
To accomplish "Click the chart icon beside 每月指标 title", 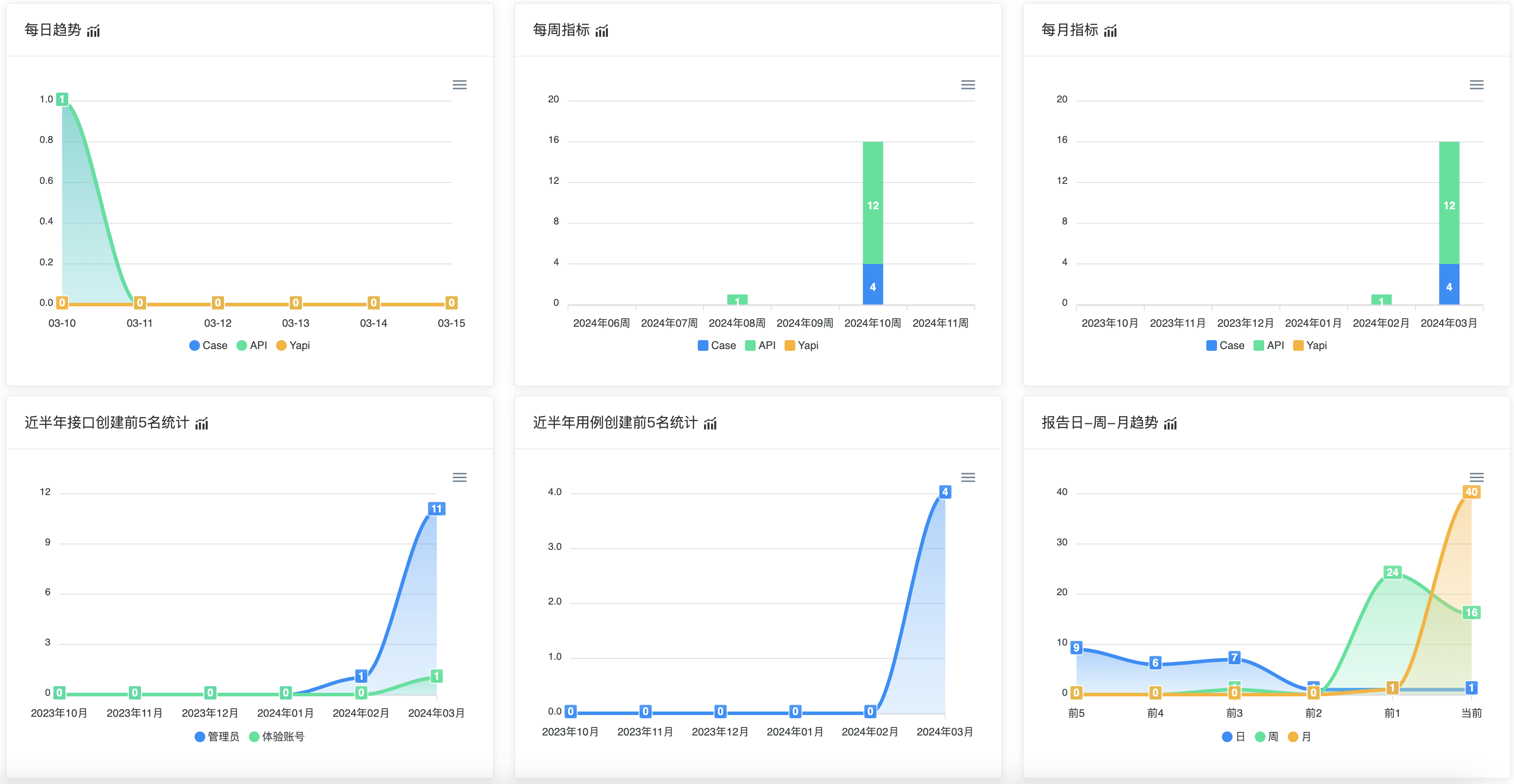I will click(x=1110, y=31).
